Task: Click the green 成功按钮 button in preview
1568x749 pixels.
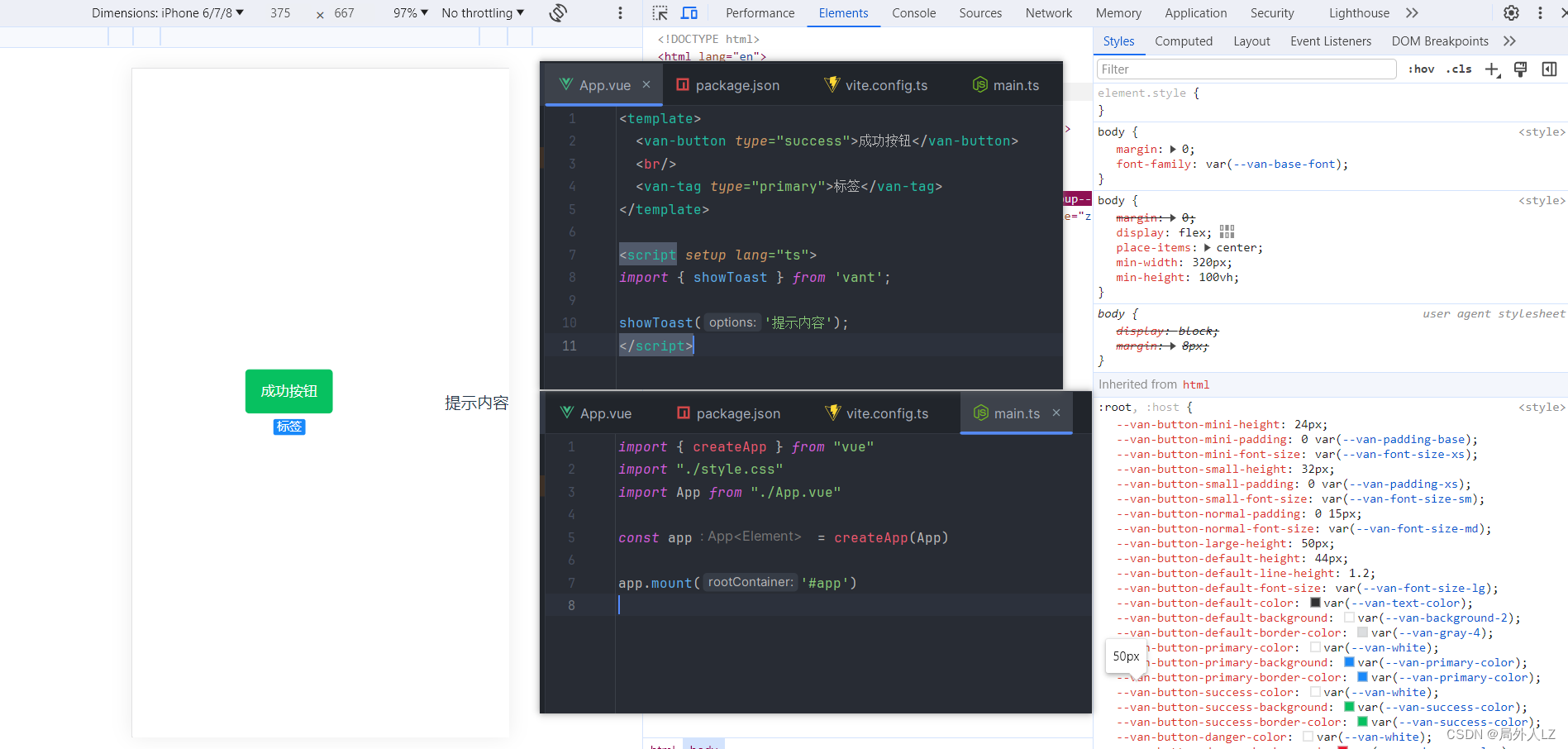Action: 289,391
